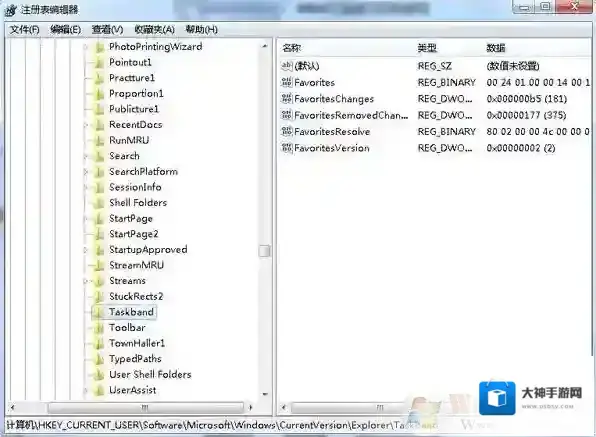Image resolution: width=596 pixels, height=437 pixels.
Task: Click the Proportion1 folder icon
Action: click(99, 93)
